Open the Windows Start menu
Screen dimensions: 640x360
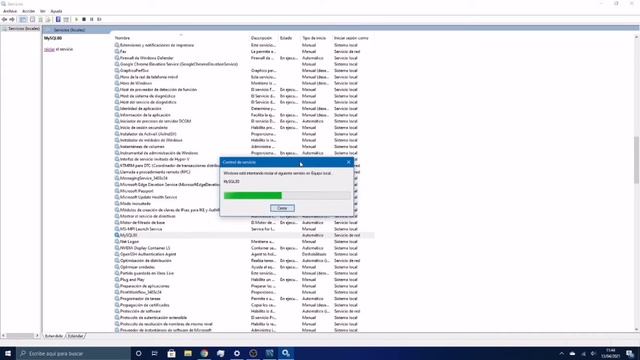[8, 353]
